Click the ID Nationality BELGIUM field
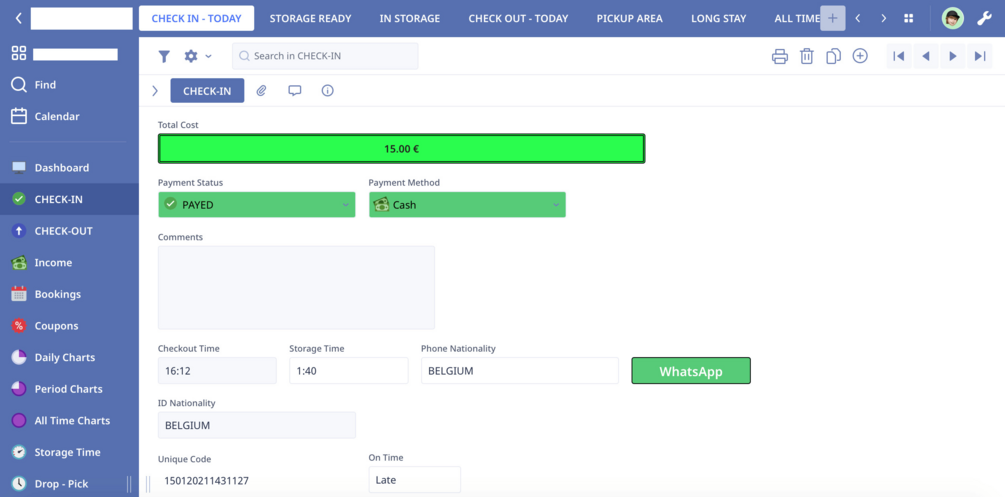The width and height of the screenshot is (1005, 497). coord(256,425)
